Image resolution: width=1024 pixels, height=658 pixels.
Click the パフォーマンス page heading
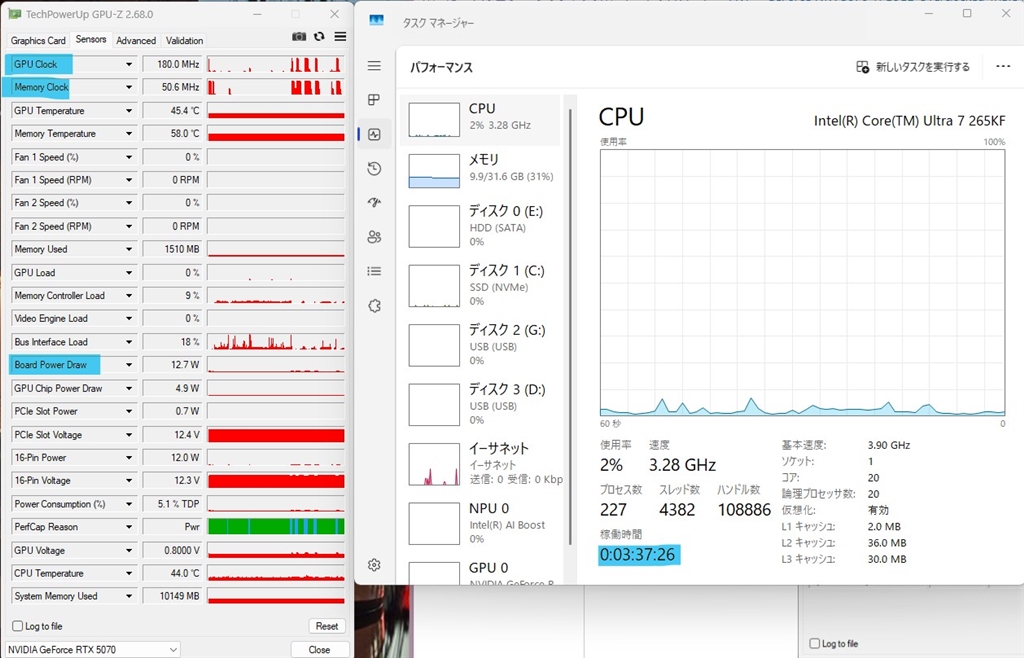441,67
